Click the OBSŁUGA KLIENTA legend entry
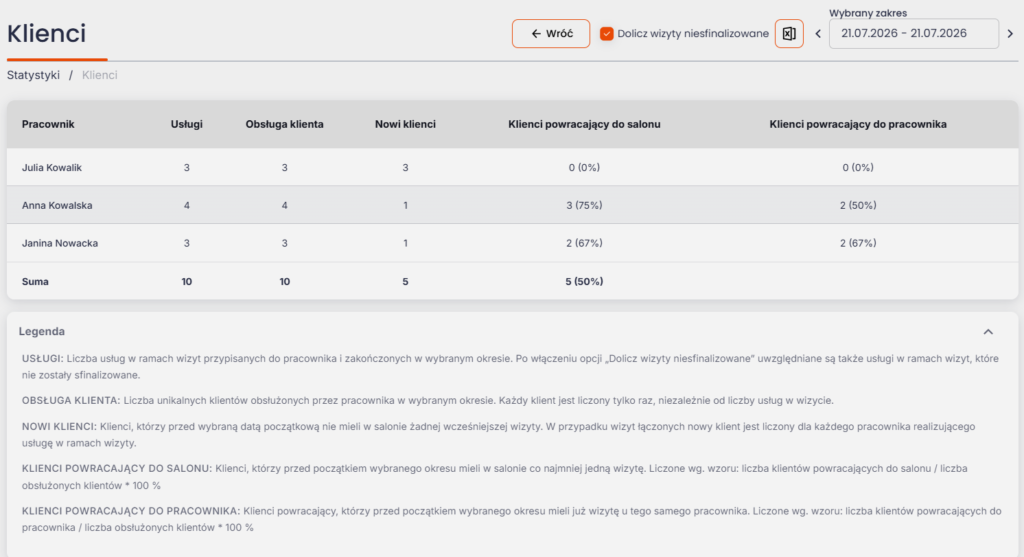1024x557 pixels. (x=428, y=400)
